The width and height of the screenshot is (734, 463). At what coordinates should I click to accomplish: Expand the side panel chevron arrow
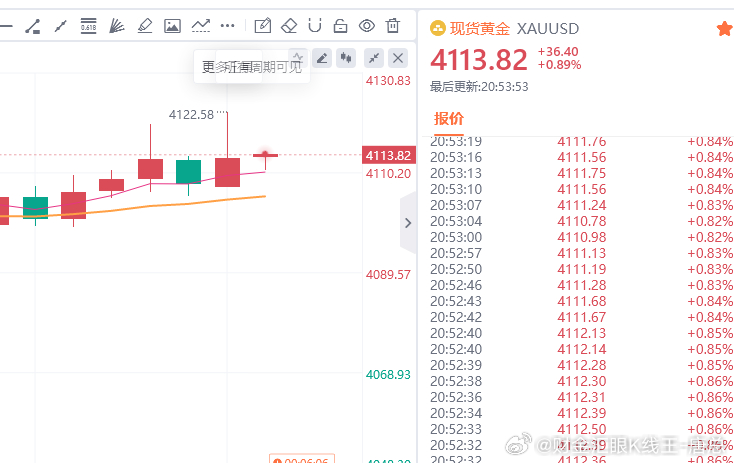[x=408, y=223]
